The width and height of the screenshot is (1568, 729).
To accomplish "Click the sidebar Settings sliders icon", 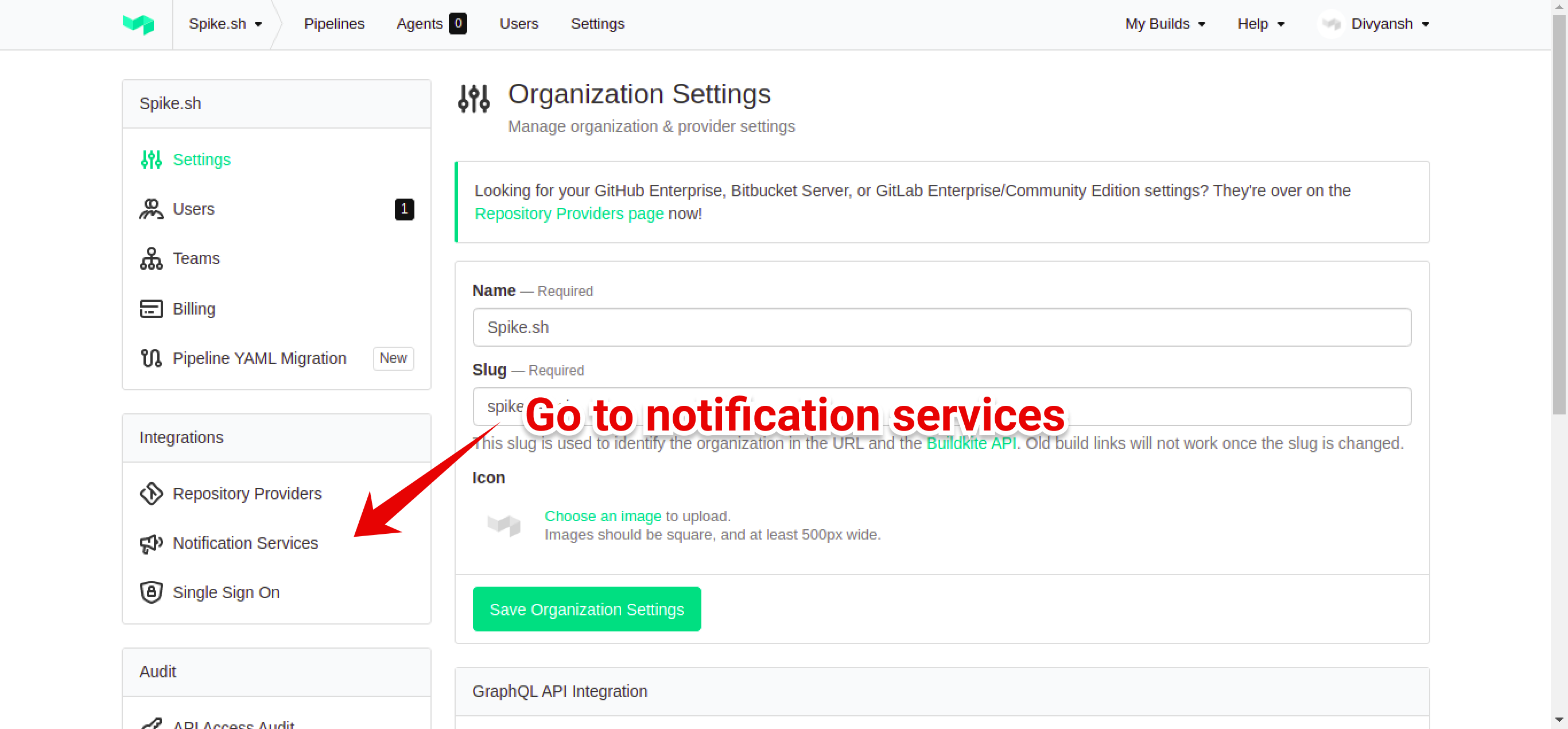I will pyautogui.click(x=151, y=160).
